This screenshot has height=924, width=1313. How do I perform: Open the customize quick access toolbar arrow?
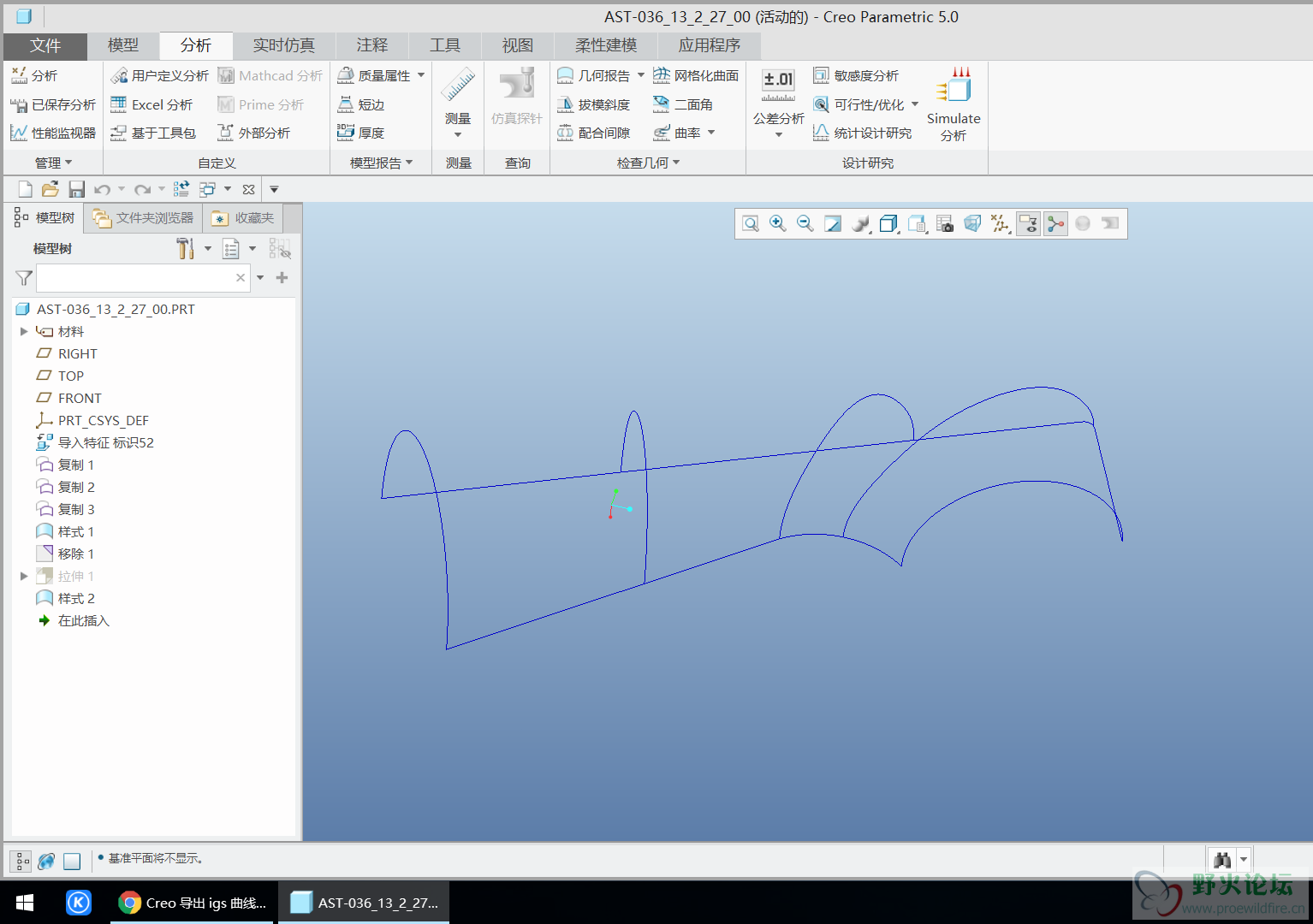274,189
